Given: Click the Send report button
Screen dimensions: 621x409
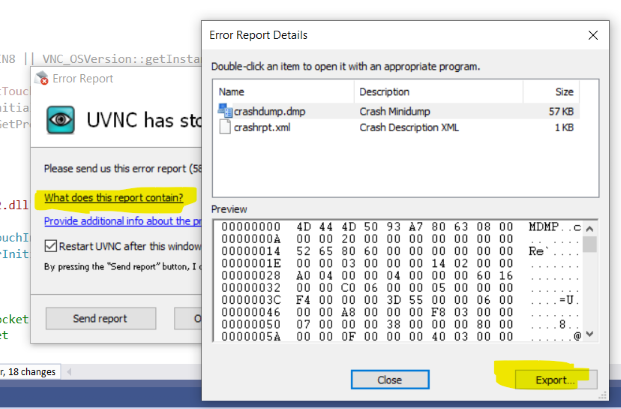Looking at the screenshot, I should (x=101, y=318).
